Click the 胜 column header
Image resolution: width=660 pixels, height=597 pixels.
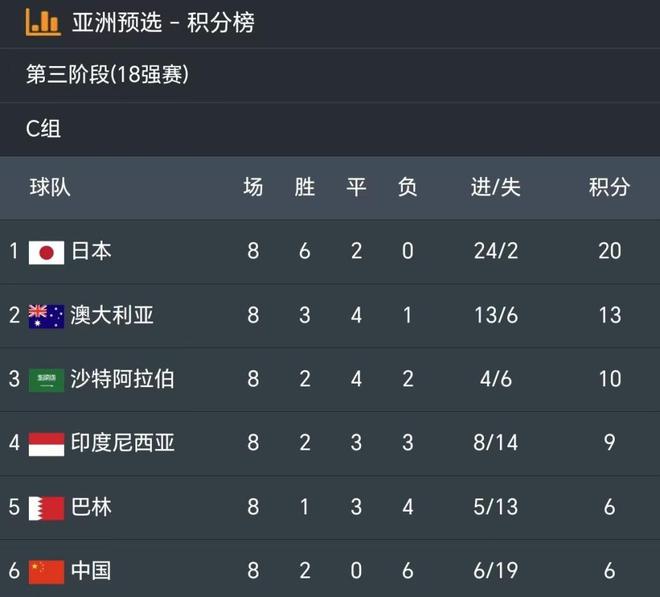pos(305,187)
